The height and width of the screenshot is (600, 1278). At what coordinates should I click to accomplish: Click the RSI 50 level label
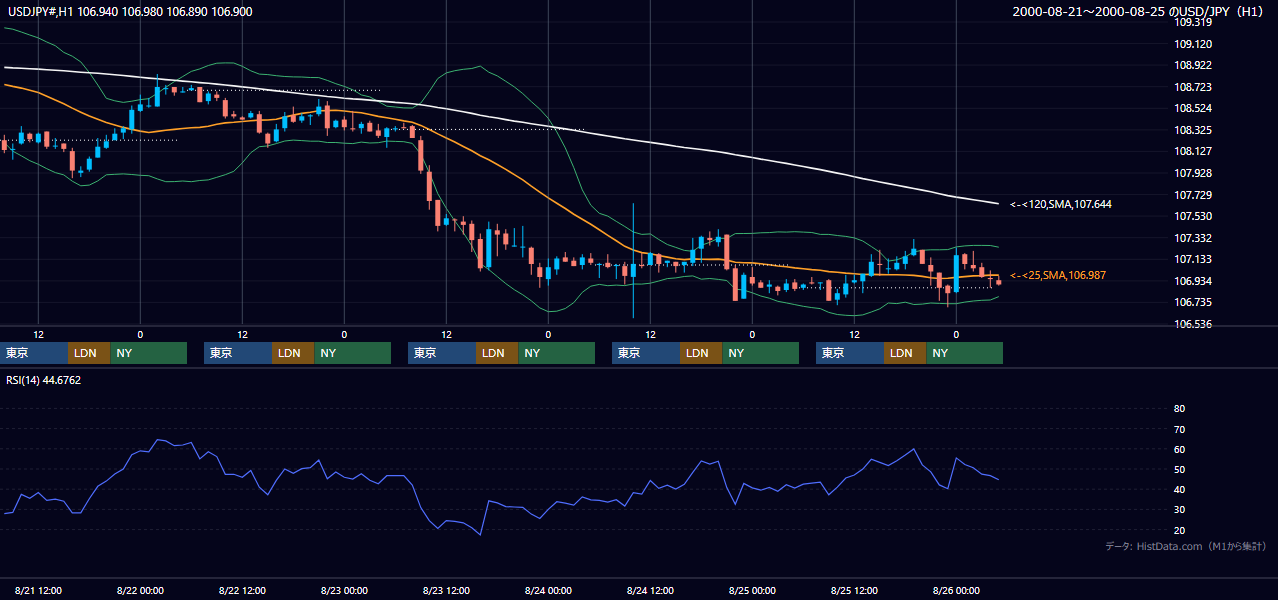[x=1179, y=469]
